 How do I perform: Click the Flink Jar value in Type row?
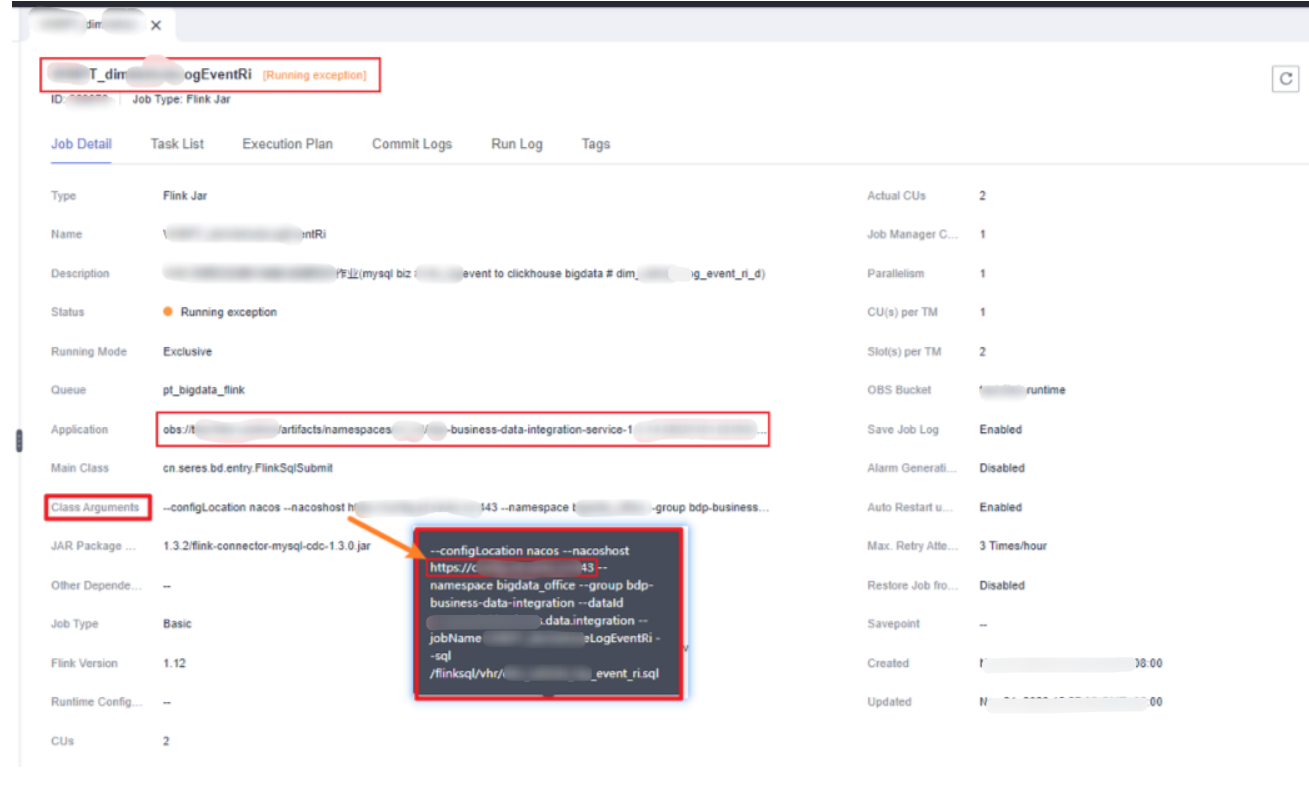(x=185, y=196)
